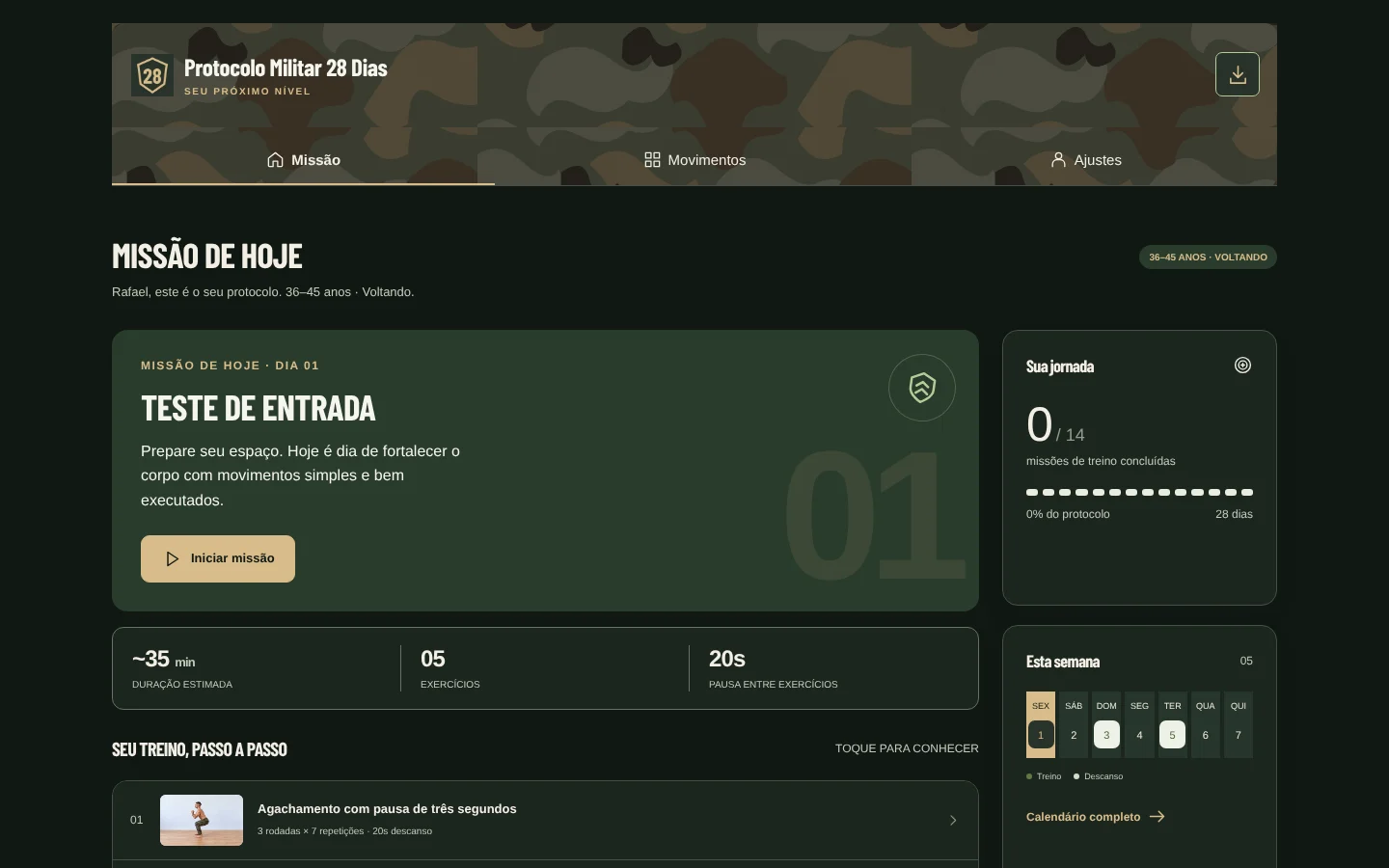
Task: Pick QUI day 7 in weekly calendar
Action: (x=1239, y=724)
